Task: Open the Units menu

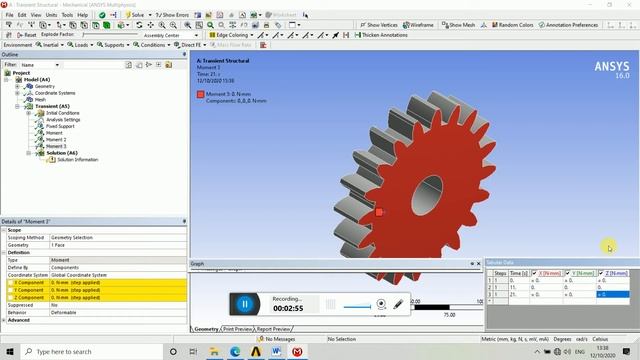Action: (51, 15)
